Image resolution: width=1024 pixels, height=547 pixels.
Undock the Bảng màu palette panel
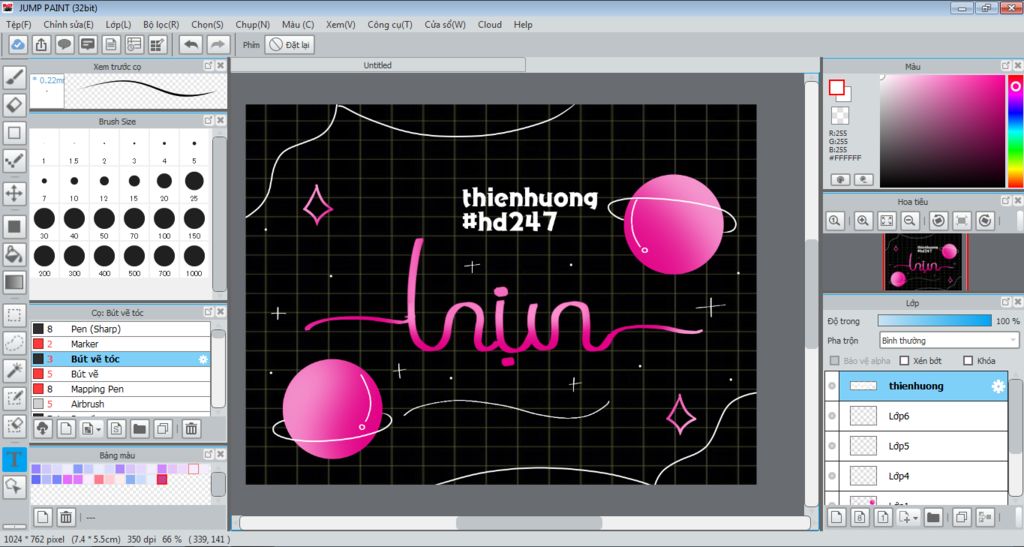pyautogui.click(x=208, y=454)
